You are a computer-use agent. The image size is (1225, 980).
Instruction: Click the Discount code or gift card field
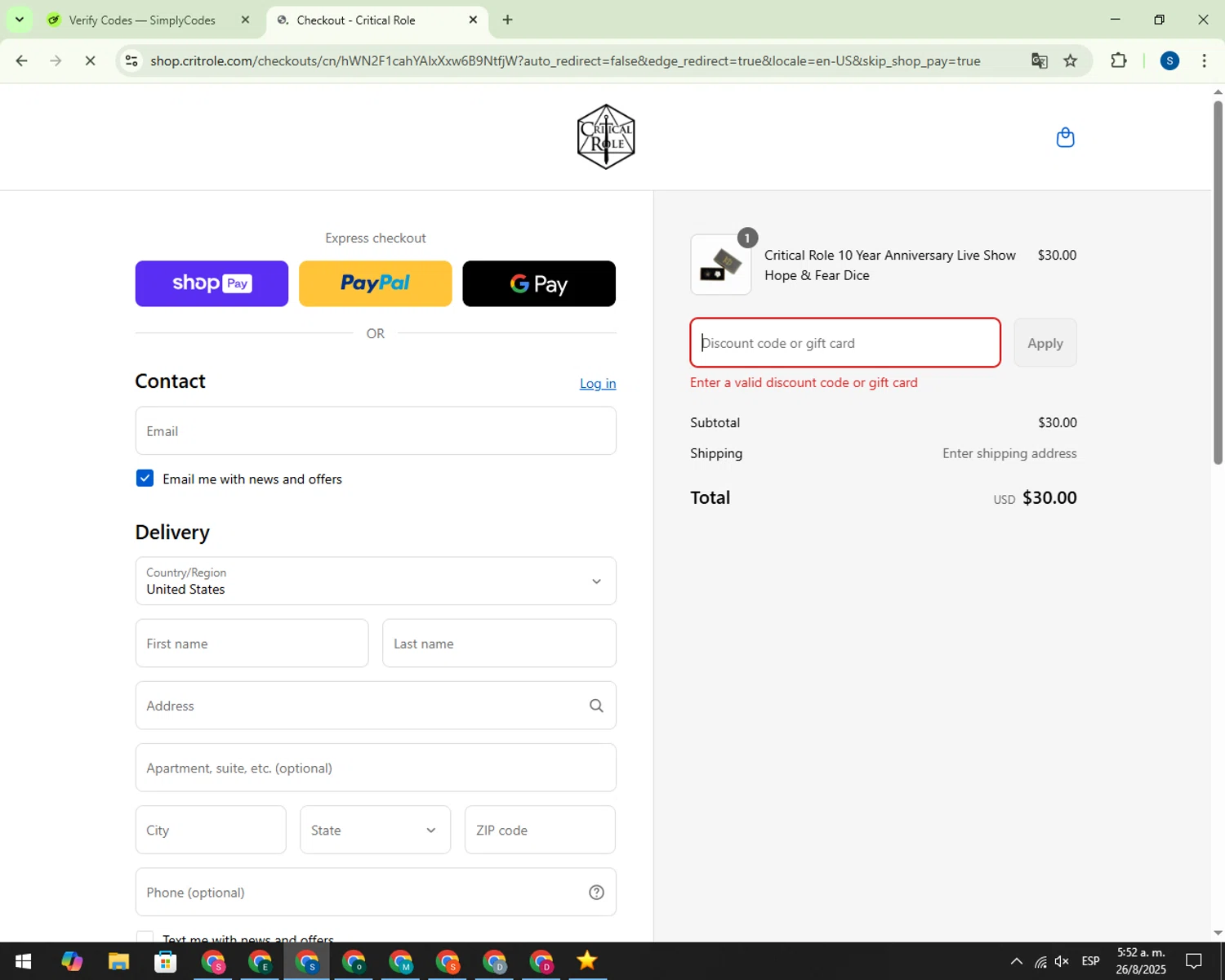[845, 343]
